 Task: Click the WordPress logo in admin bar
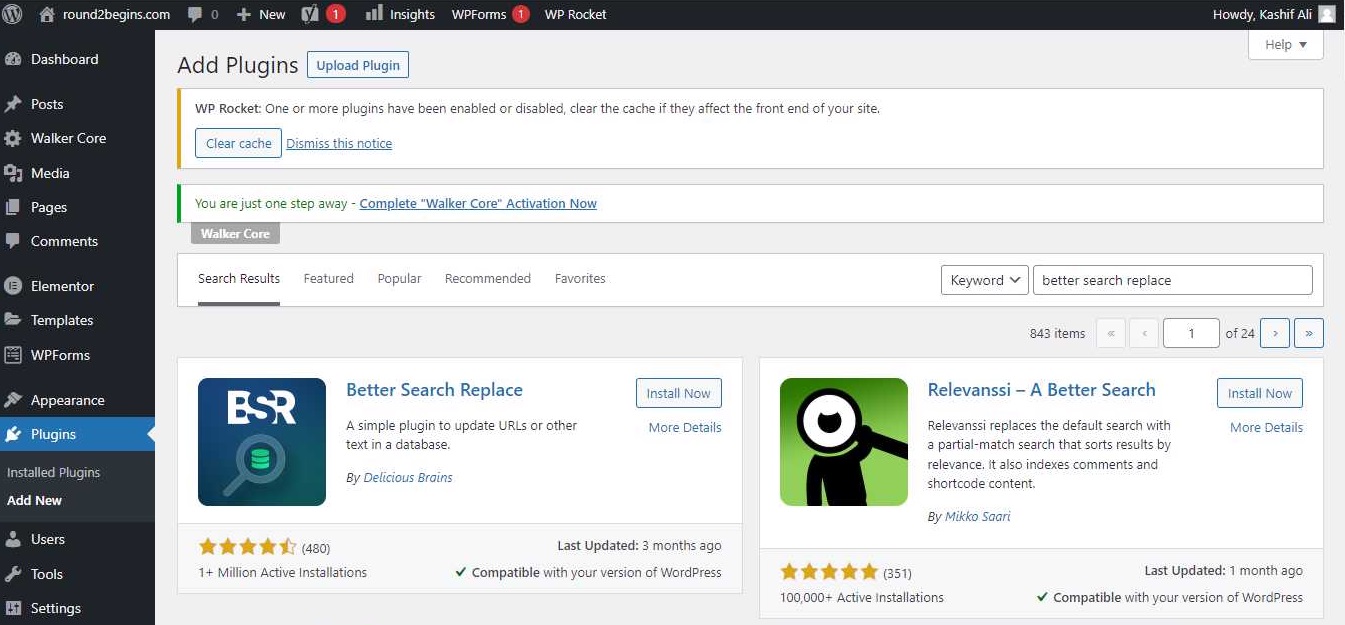click(x=13, y=14)
